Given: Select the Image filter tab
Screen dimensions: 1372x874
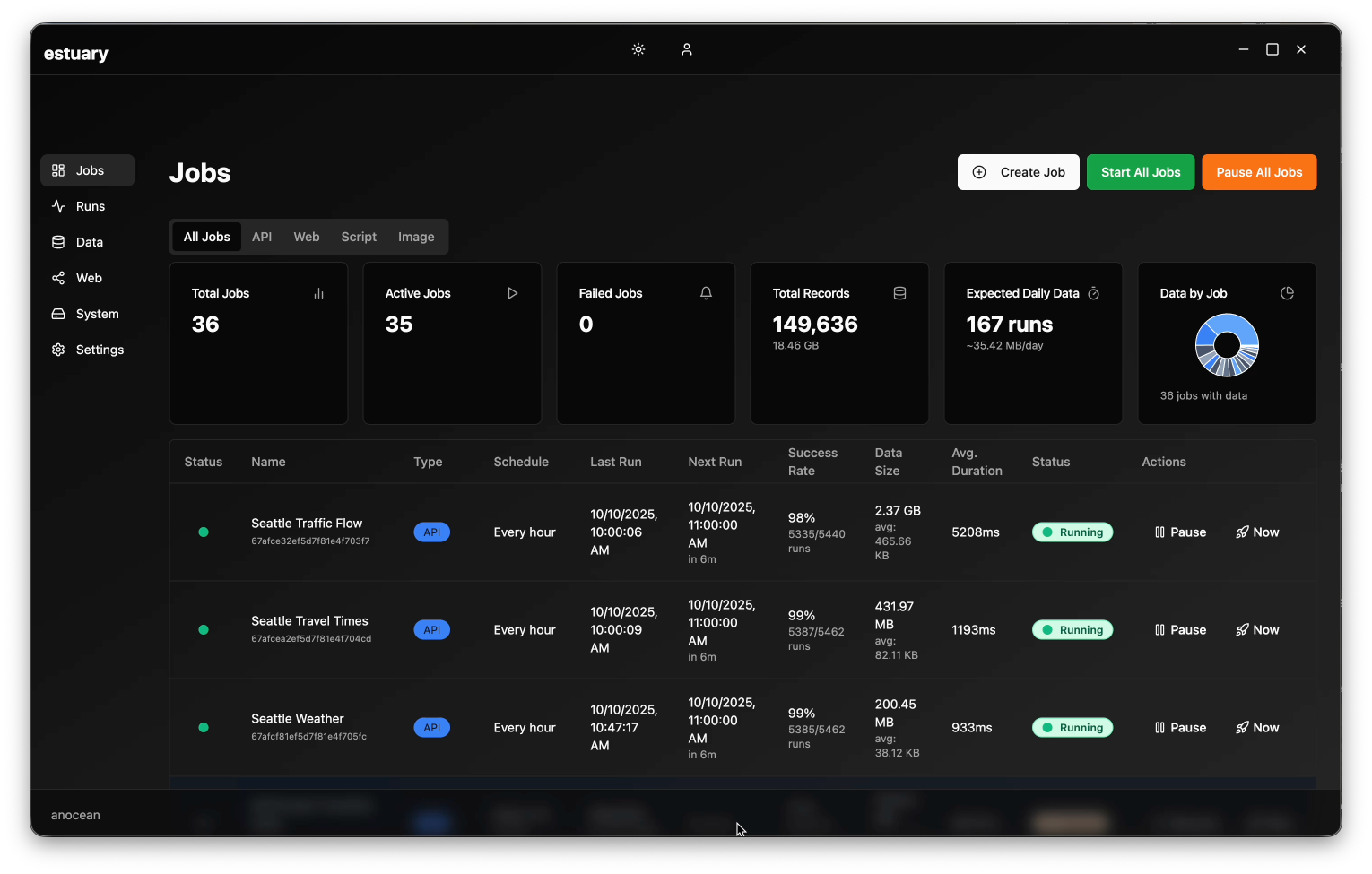Looking at the screenshot, I should point(415,236).
